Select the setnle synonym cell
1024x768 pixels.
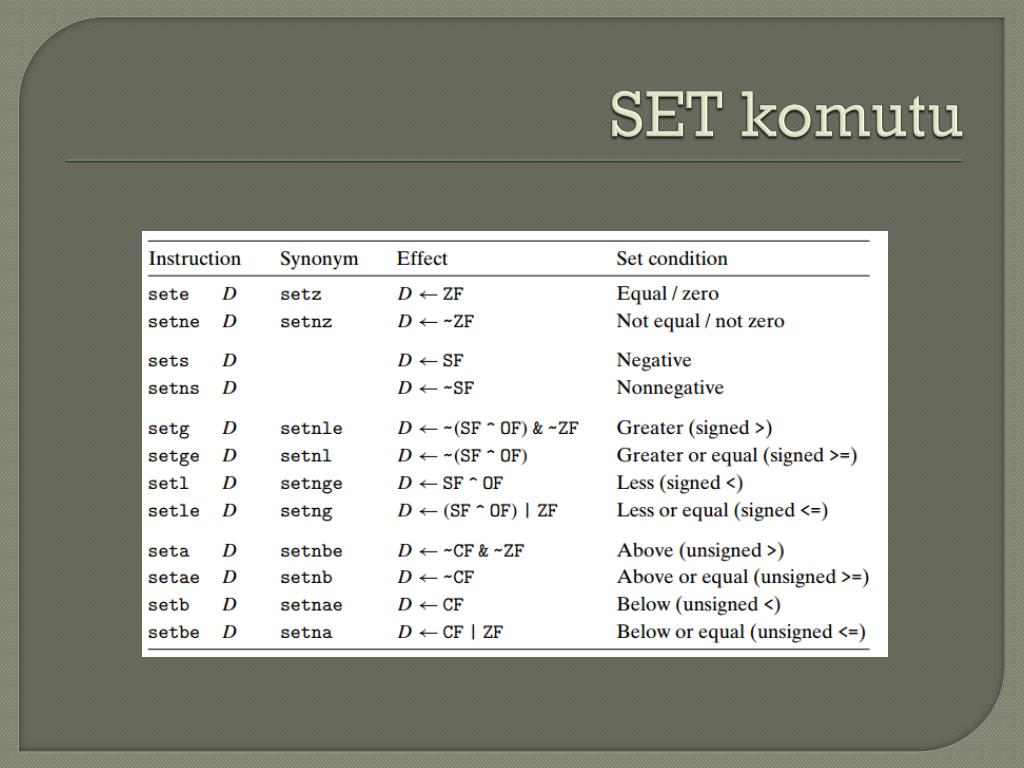click(x=312, y=428)
